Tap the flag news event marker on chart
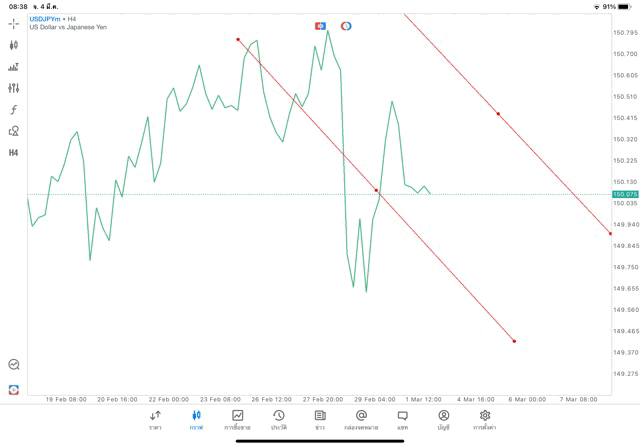 coord(320,25)
